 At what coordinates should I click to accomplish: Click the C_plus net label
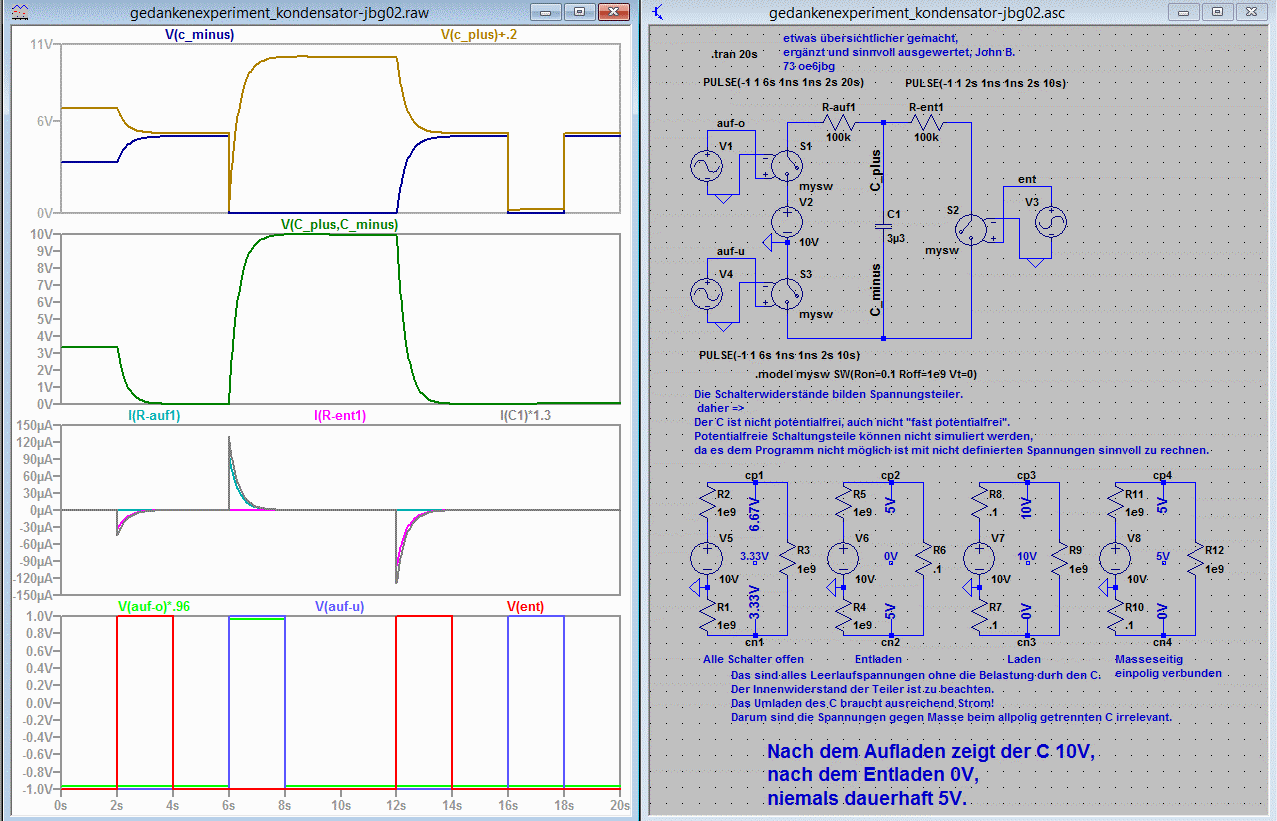pos(876,171)
